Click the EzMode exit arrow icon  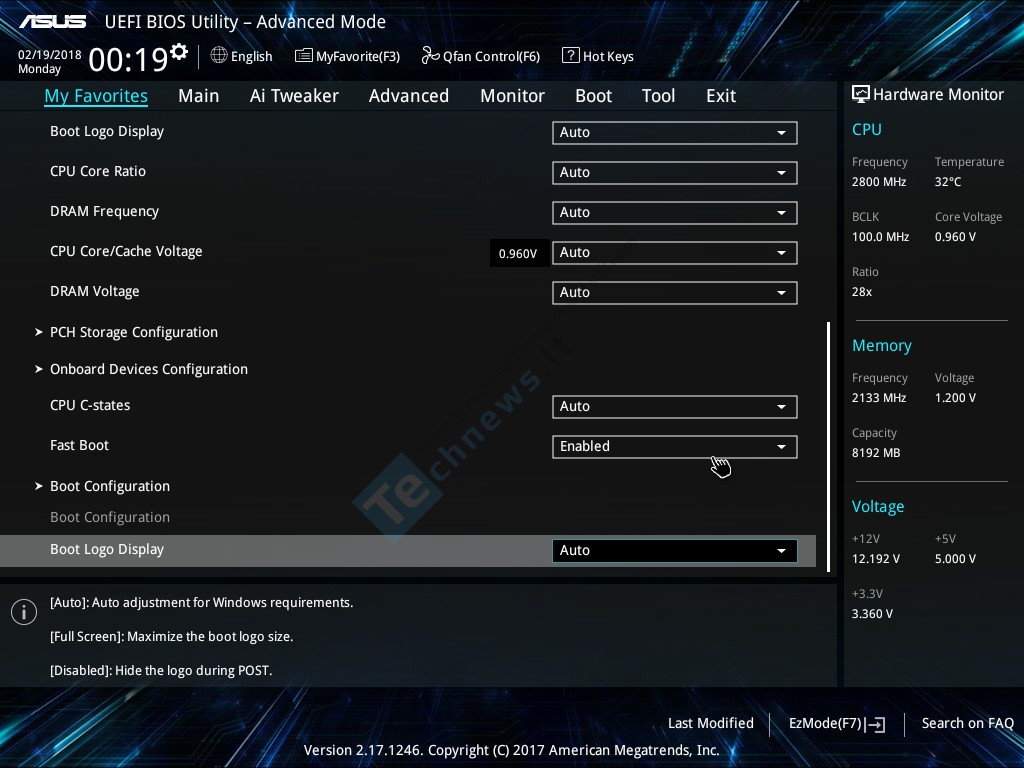875,724
